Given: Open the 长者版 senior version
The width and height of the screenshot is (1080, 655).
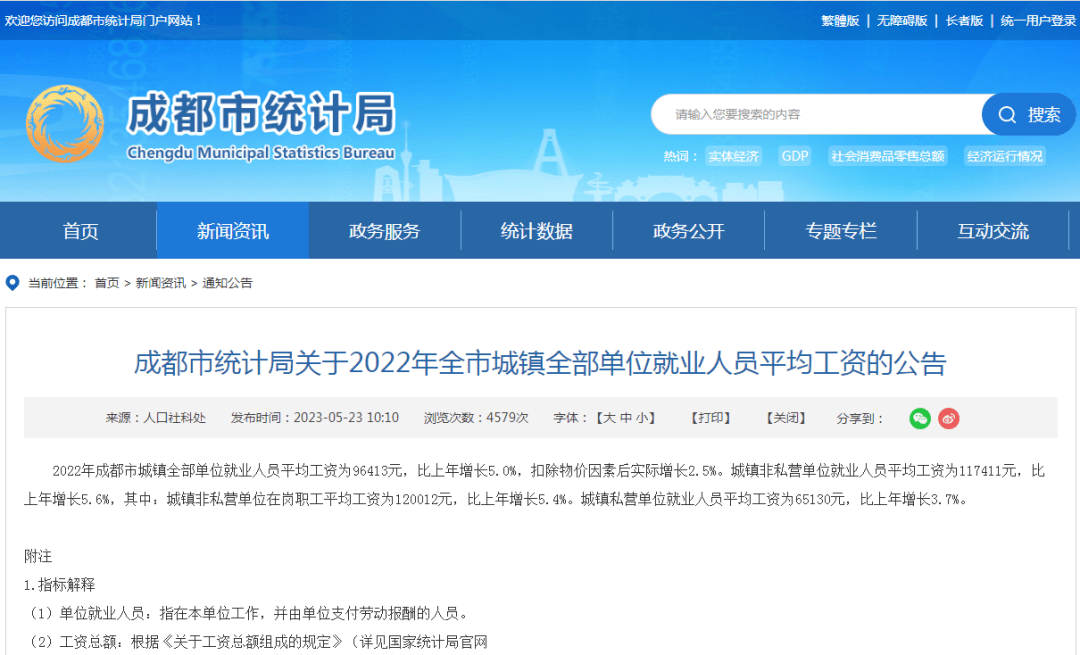Looking at the screenshot, I should tap(964, 21).
